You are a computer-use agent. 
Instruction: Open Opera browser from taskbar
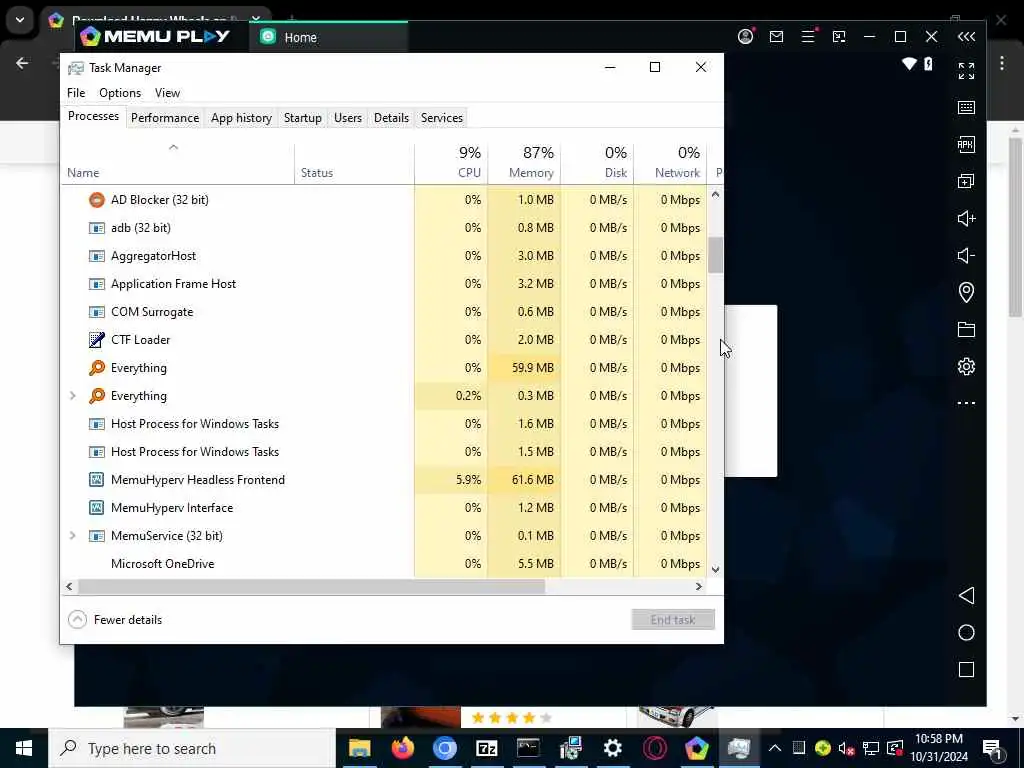654,748
